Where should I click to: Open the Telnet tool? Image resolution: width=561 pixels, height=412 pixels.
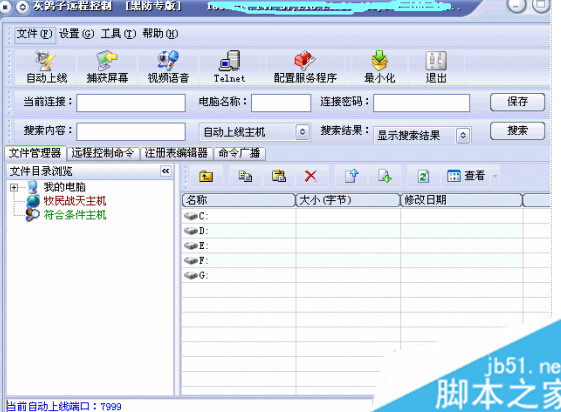pyautogui.click(x=229, y=67)
